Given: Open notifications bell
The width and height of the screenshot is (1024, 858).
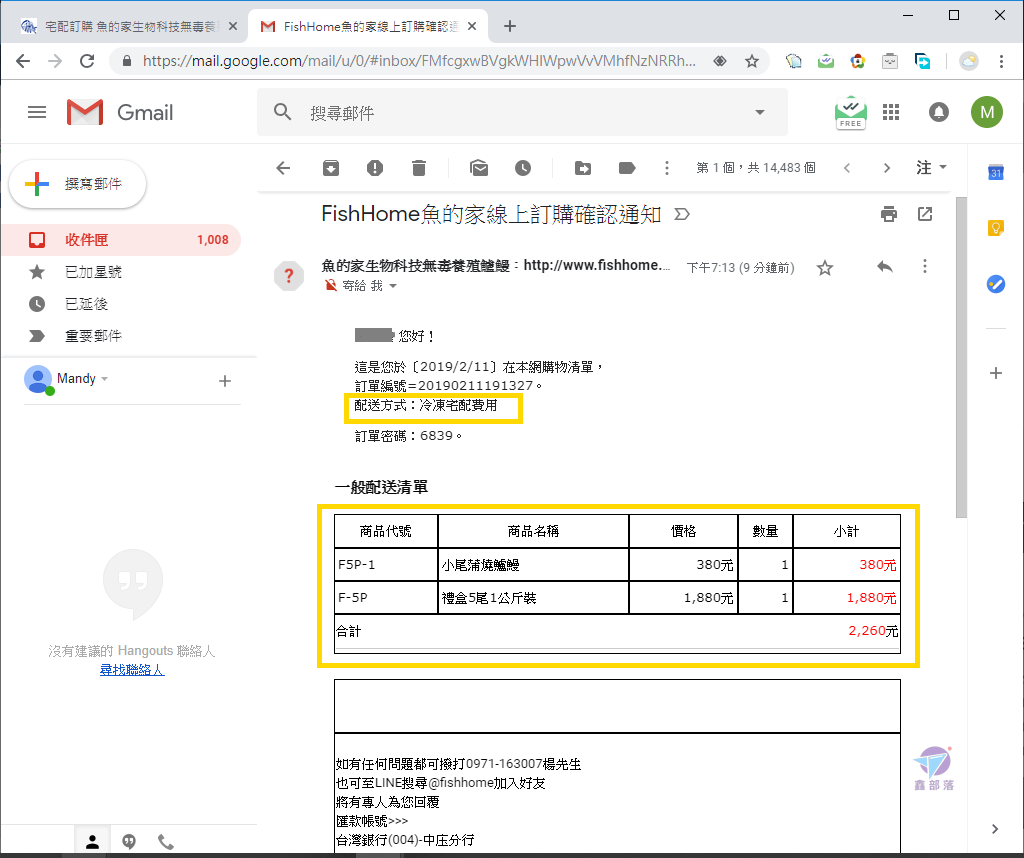Looking at the screenshot, I should click(938, 112).
